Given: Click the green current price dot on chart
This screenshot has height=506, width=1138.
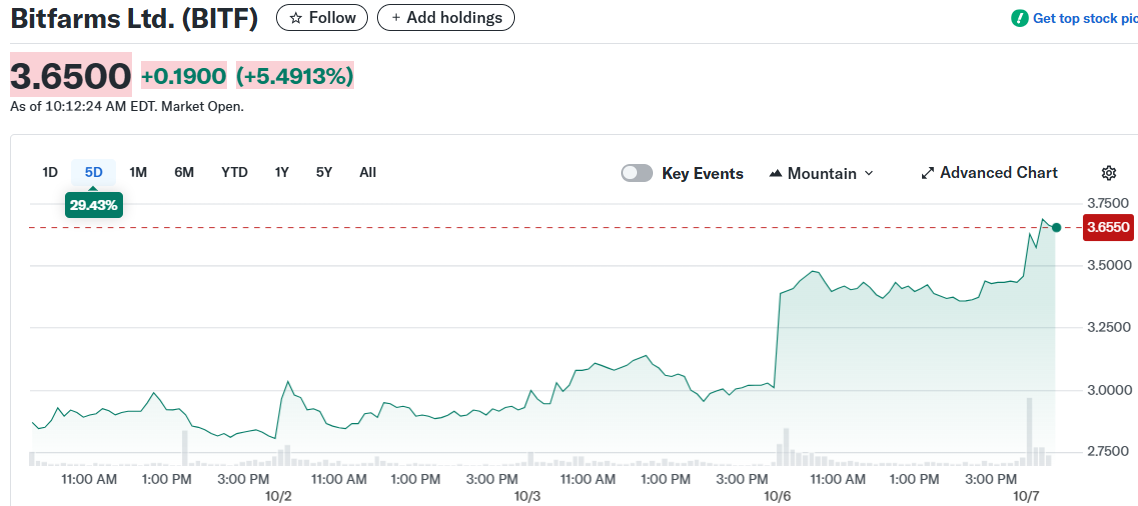Looking at the screenshot, I should 1056,228.
